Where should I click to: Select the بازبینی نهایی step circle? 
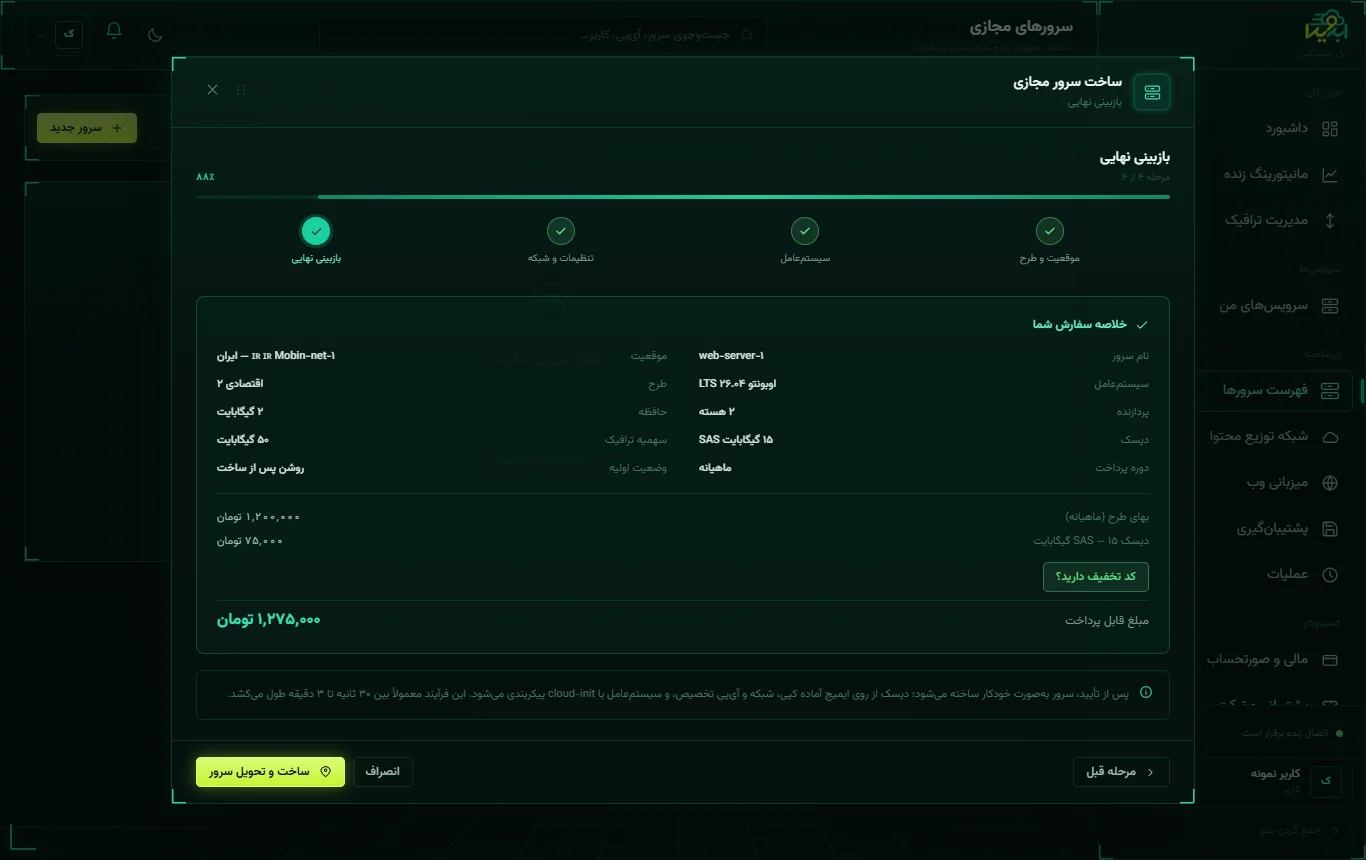pyautogui.click(x=316, y=231)
